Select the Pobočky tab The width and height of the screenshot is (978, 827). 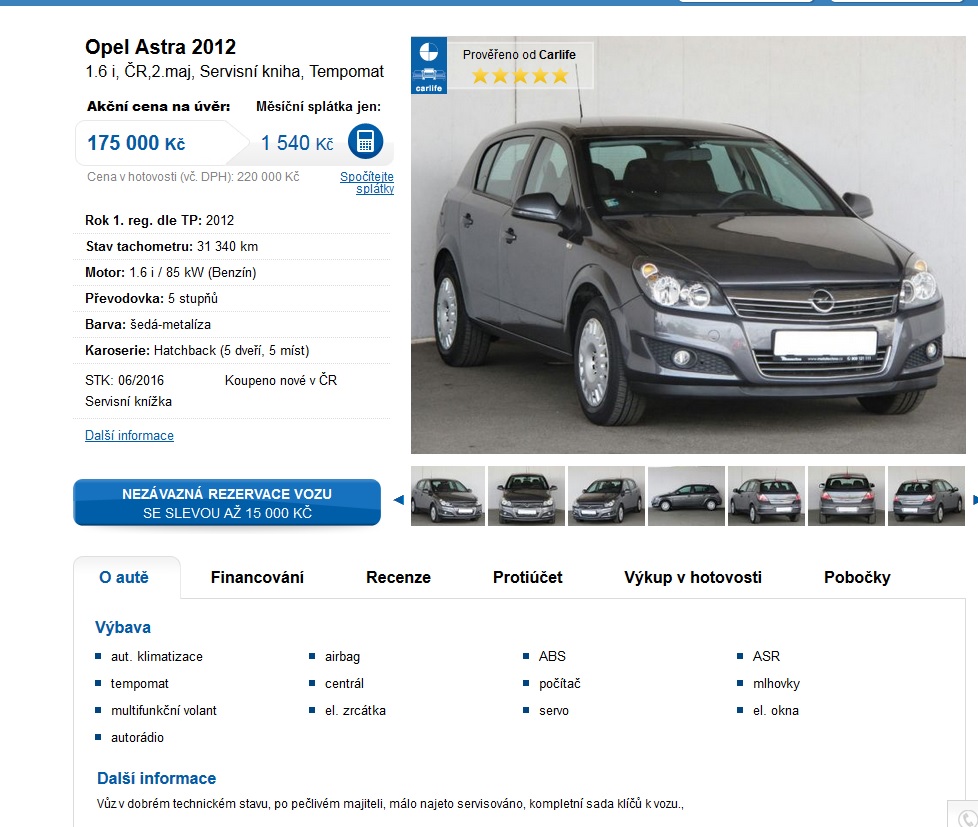[857, 578]
